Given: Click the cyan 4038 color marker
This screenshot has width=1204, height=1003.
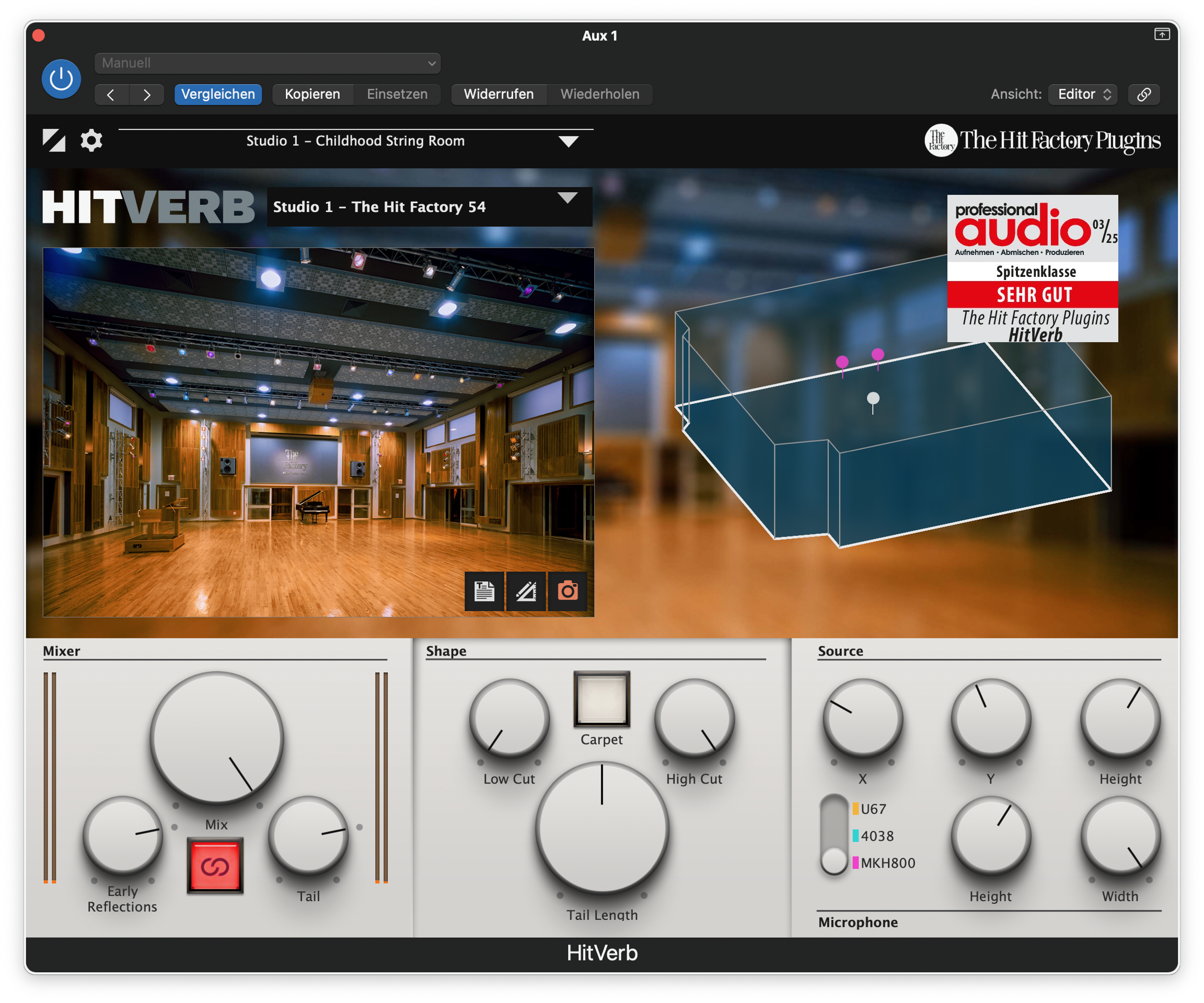Looking at the screenshot, I should (855, 836).
